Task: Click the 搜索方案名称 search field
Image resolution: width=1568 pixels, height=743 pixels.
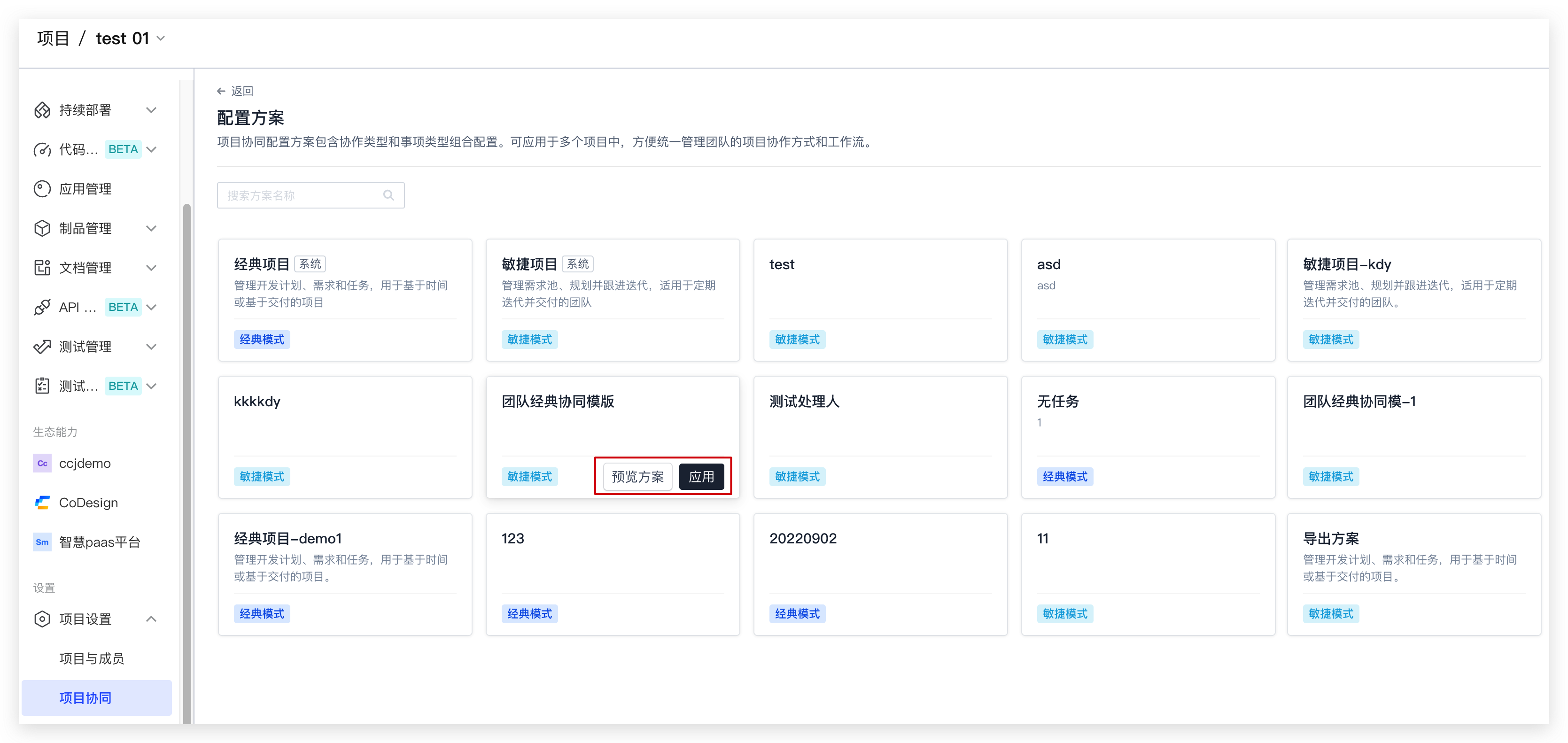Action: click(310, 195)
